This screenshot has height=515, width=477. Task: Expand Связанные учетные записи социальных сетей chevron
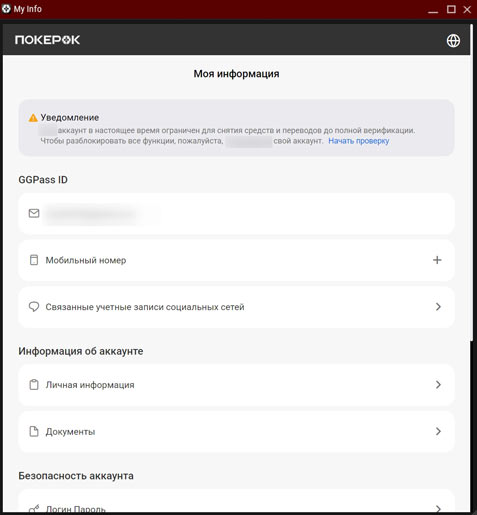[438, 307]
